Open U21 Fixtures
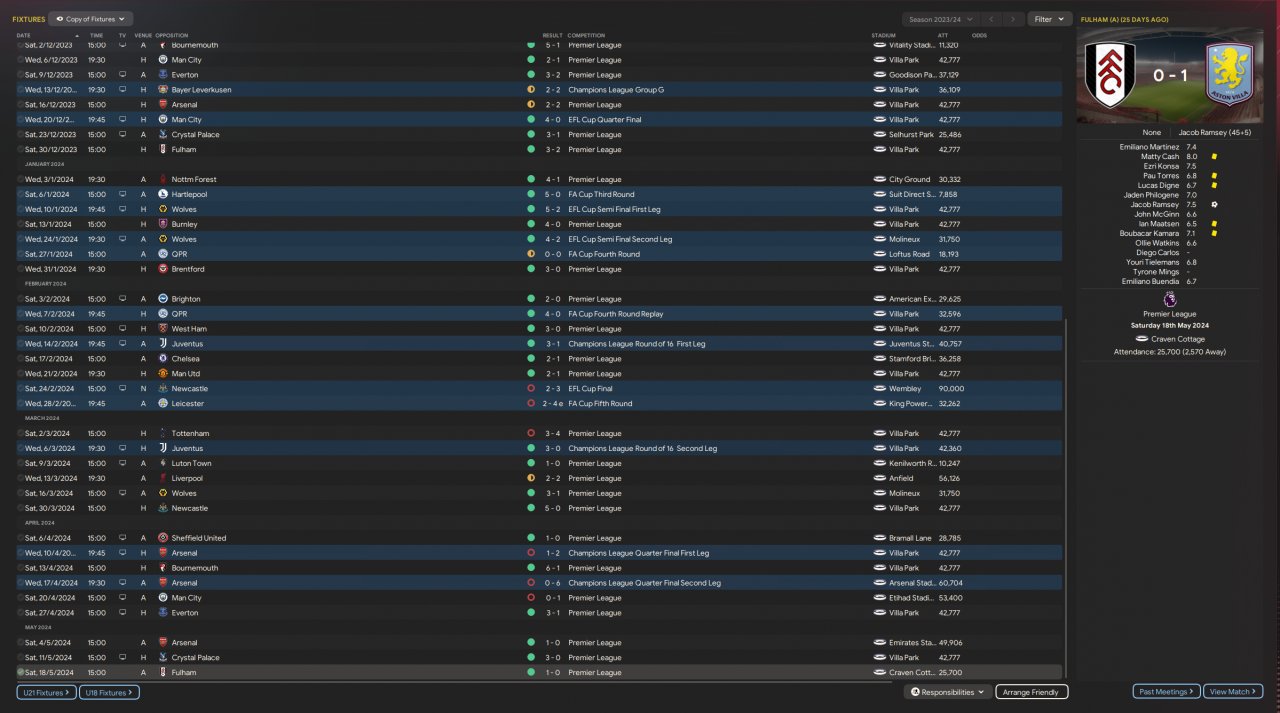 click(x=45, y=692)
